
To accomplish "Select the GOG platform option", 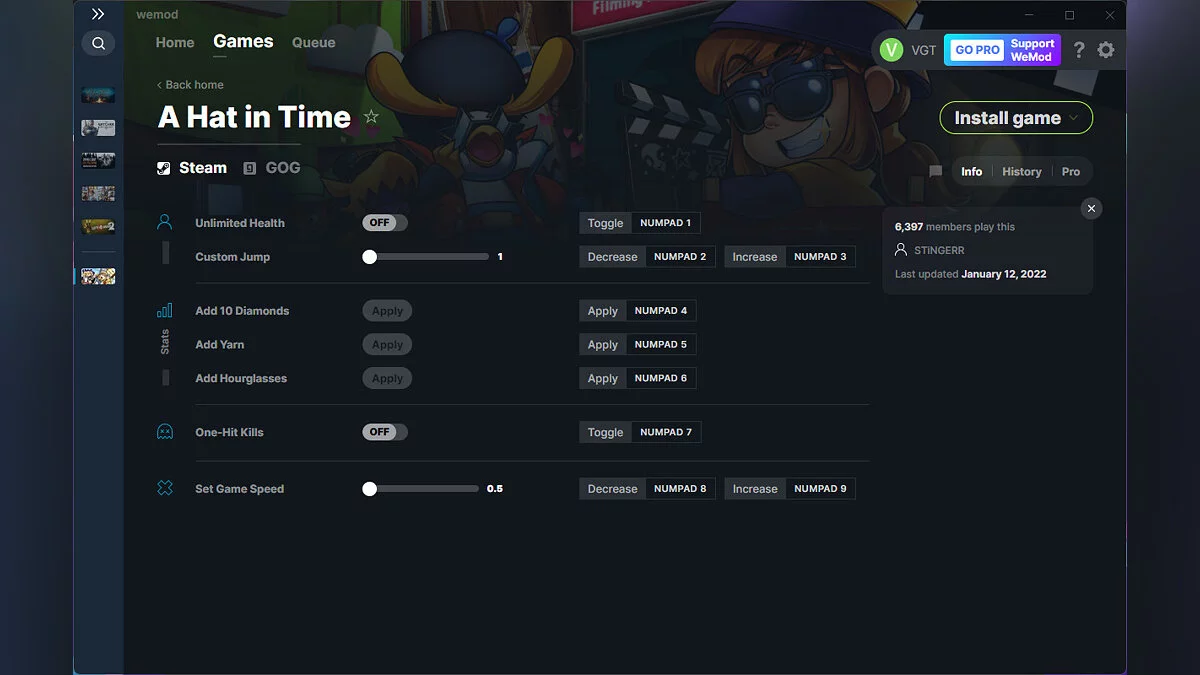I will click(272, 167).
